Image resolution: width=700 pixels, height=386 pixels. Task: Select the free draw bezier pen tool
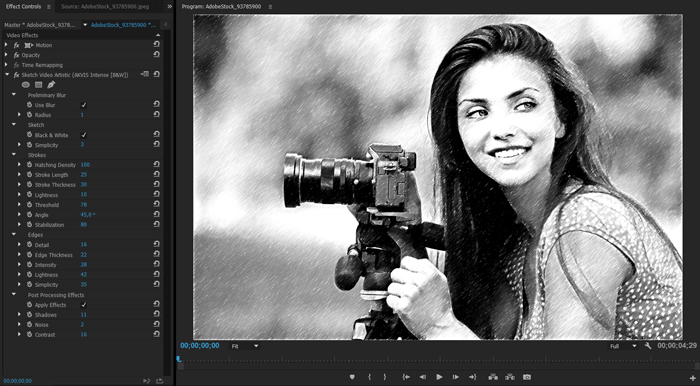click(x=51, y=85)
